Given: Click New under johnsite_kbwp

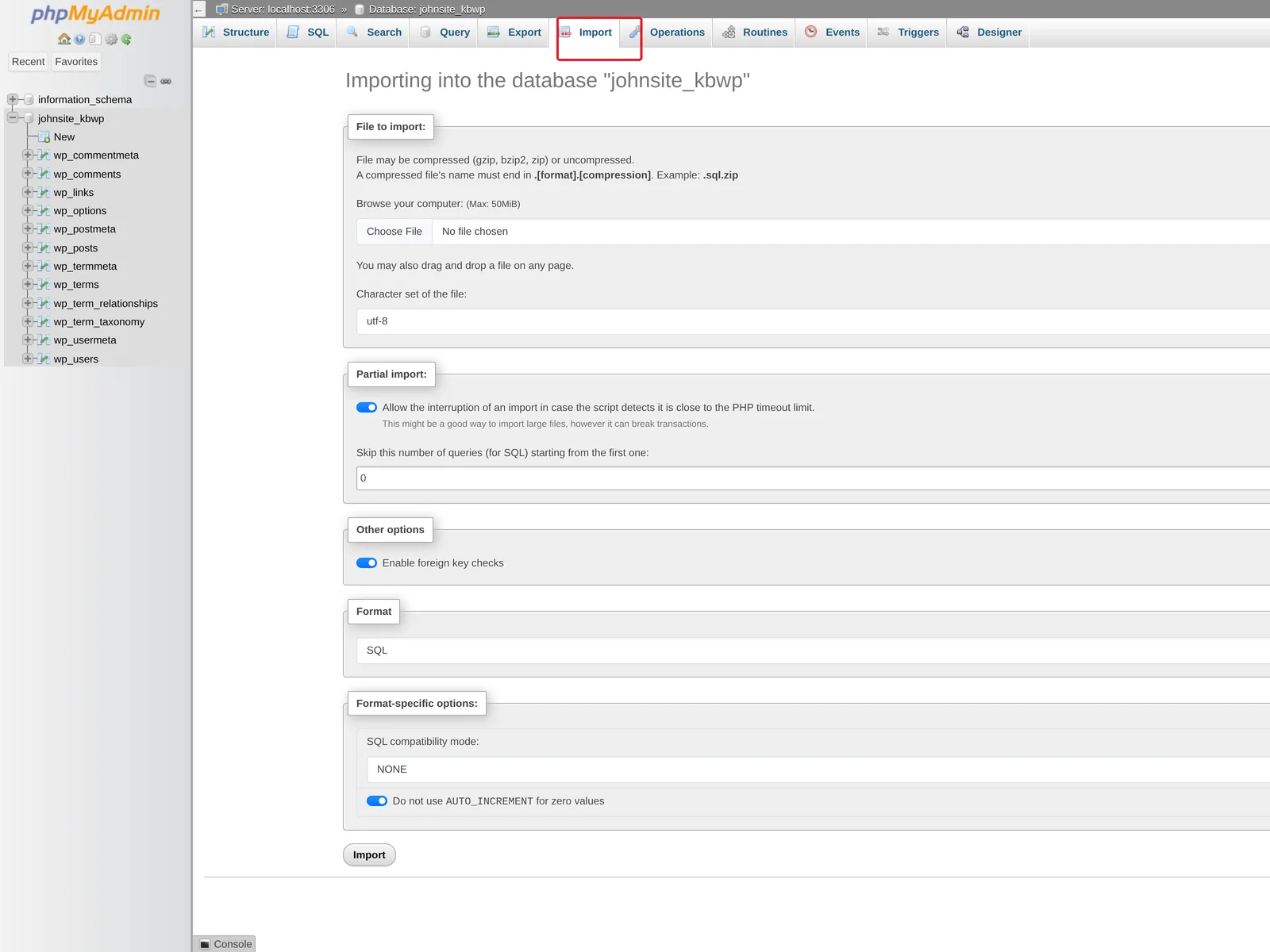Looking at the screenshot, I should click(x=64, y=137).
